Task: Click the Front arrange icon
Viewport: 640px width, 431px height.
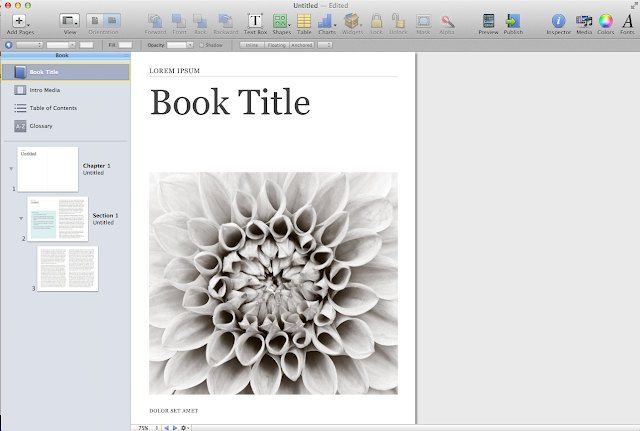Action: click(179, 21)
